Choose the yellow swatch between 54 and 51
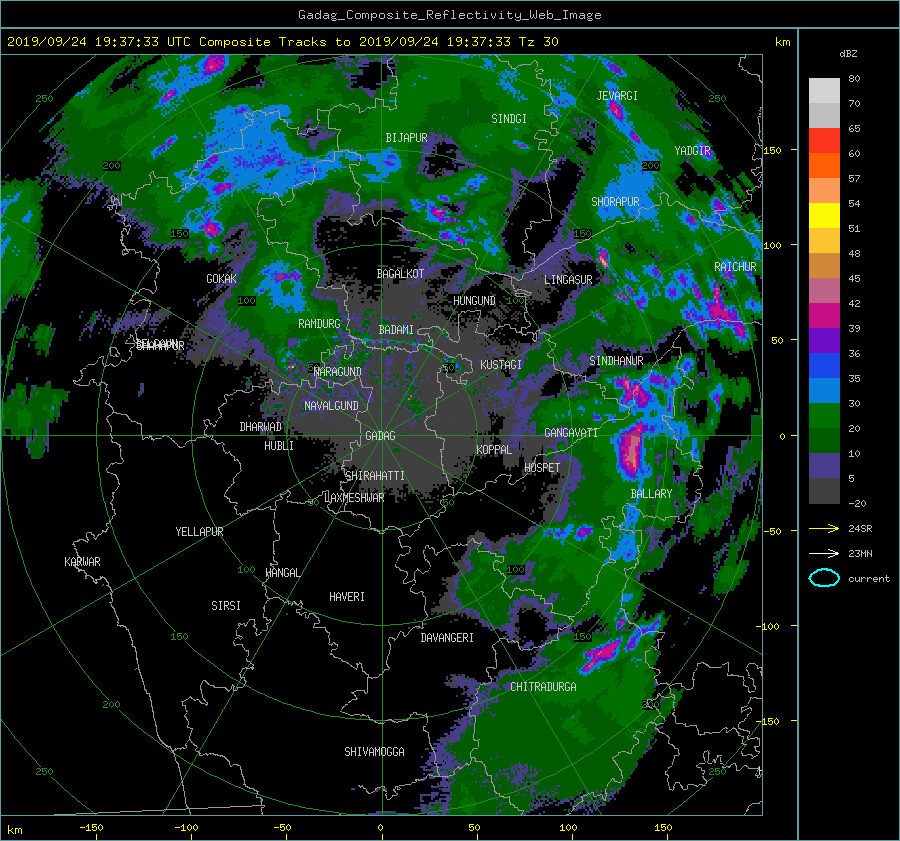This screenshot has height=841, width=900. 824,215
